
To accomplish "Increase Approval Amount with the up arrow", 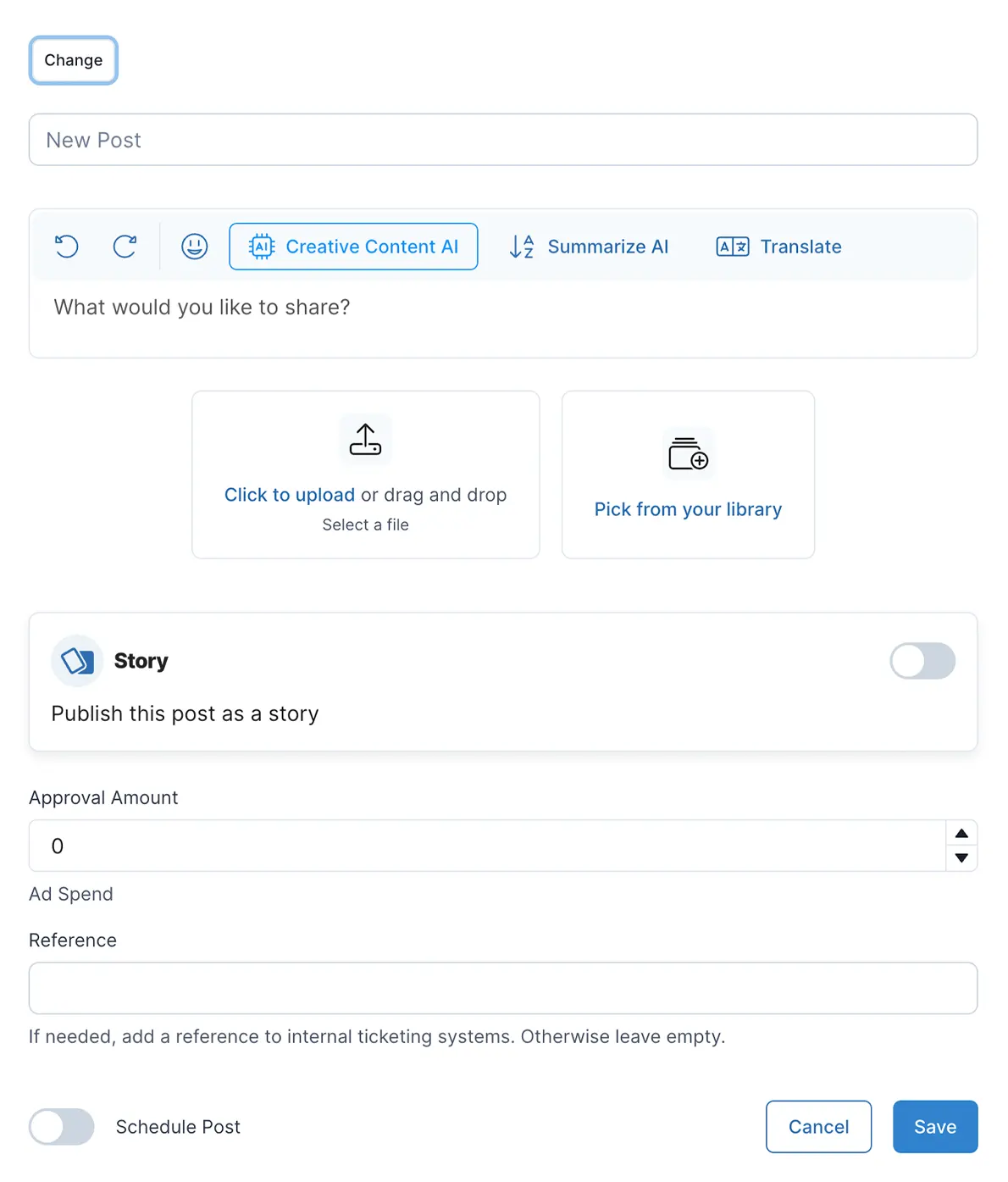I will pyautogui.click(x=961, y=834).
